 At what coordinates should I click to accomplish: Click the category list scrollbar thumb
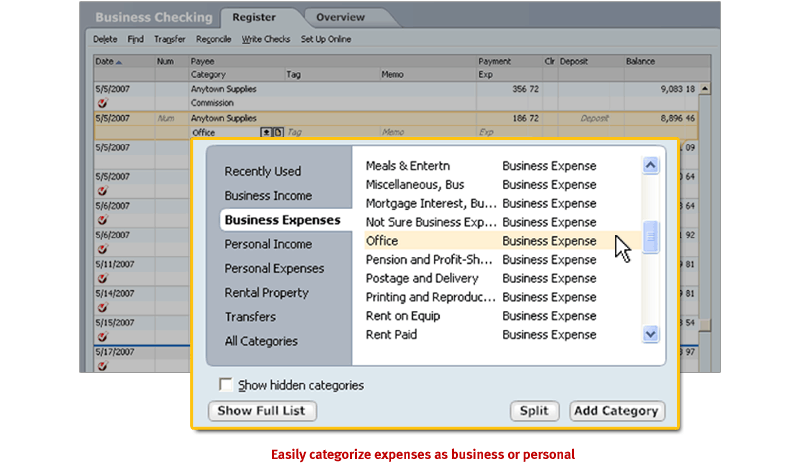pos(651,238)
